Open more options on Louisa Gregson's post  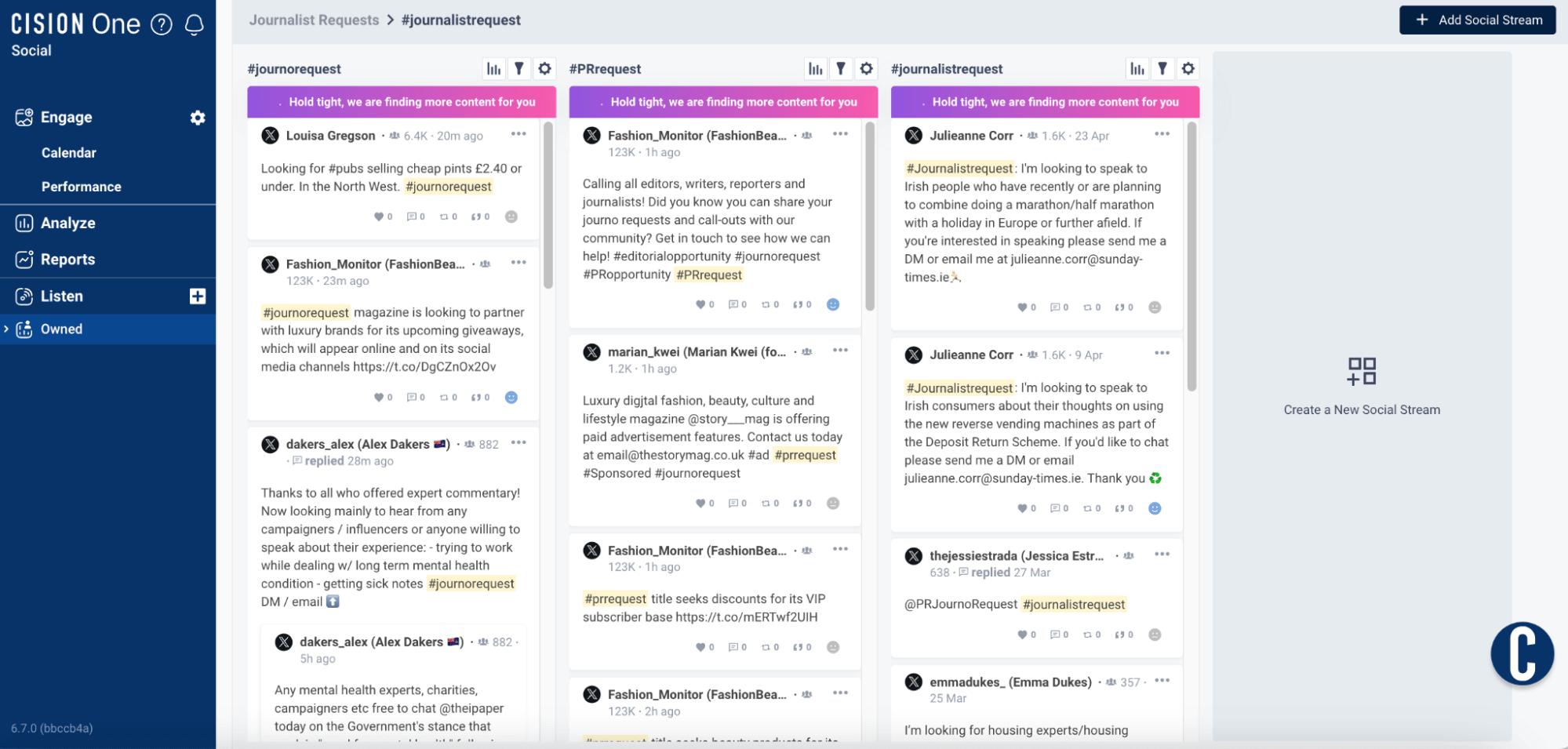[x=518, y=134]
